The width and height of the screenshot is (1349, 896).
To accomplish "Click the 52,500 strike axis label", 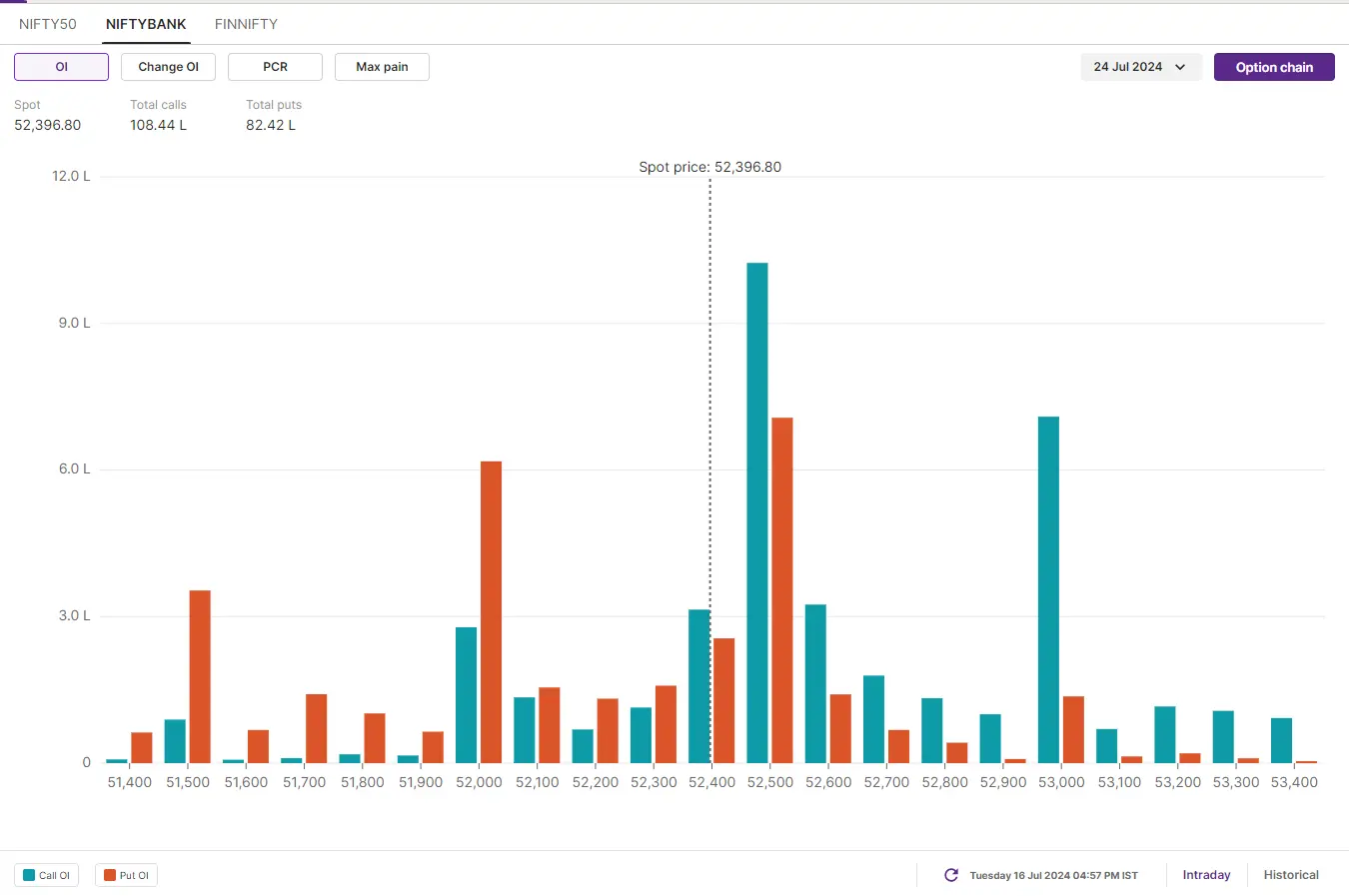I will coord(770,782).
